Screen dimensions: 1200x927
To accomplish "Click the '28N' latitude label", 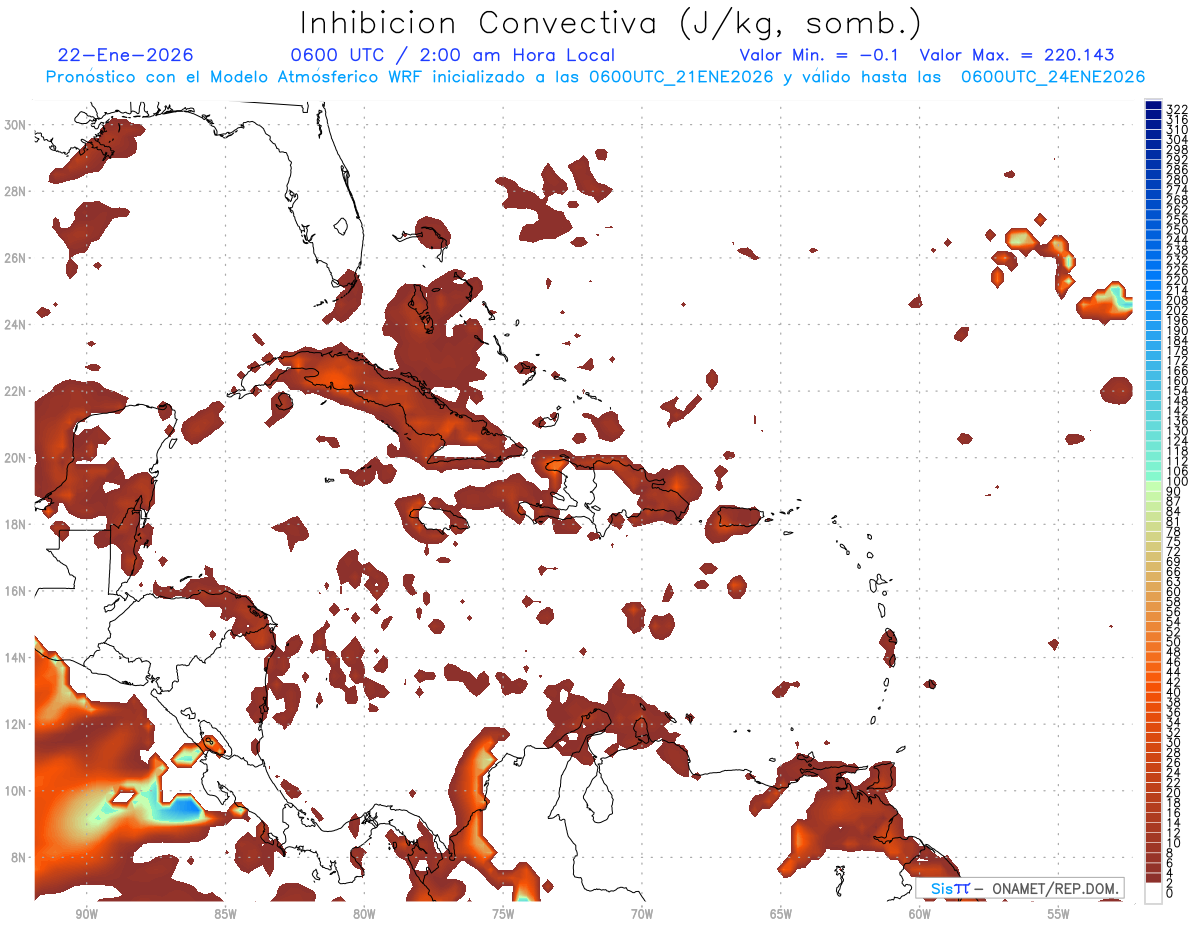I will click(x=14, y=191).
